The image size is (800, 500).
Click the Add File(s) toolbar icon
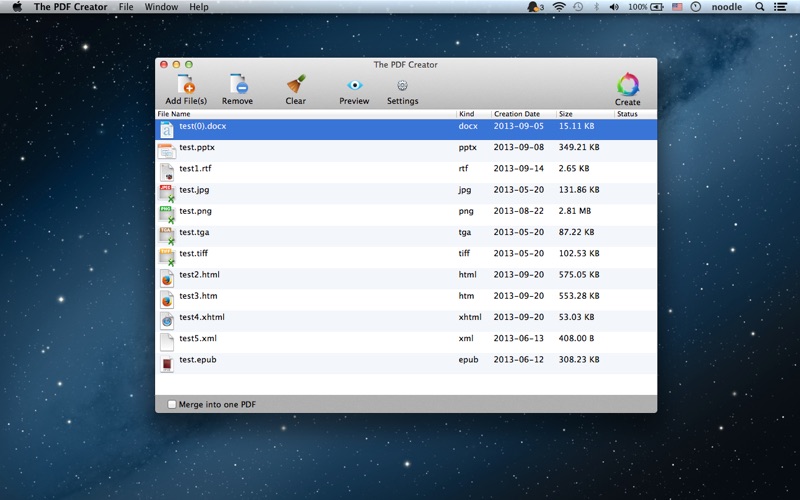(x=186, y=84)
